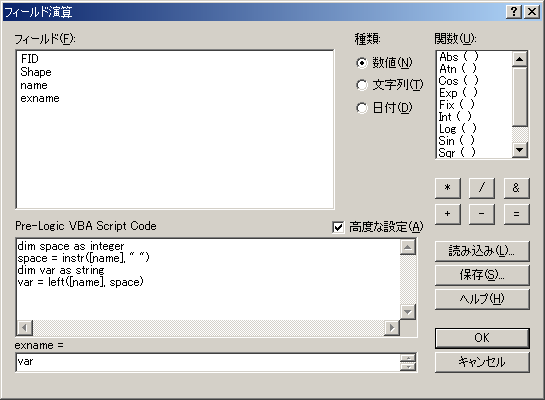Viewport: 545px width, 400px height.
Task: Click the line 'dim space as integer'
Action: 71,246
